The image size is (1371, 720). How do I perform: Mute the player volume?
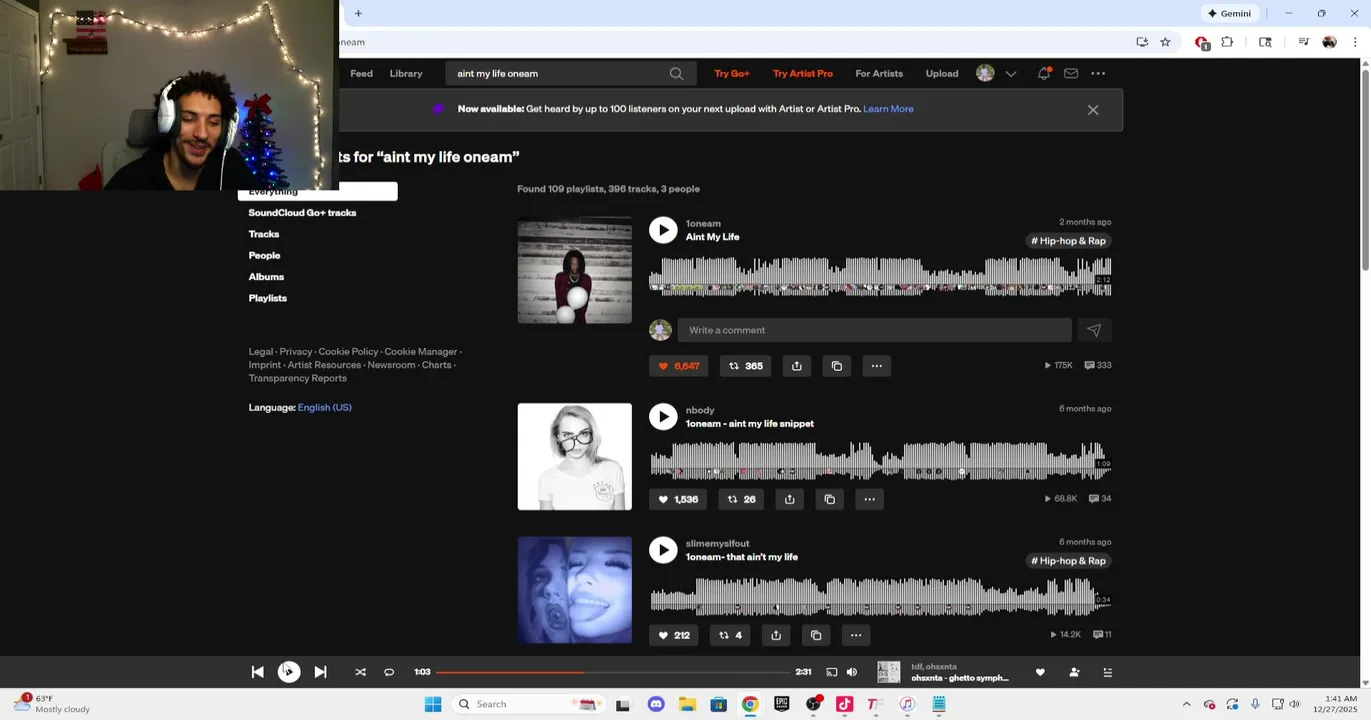point(852,672)
